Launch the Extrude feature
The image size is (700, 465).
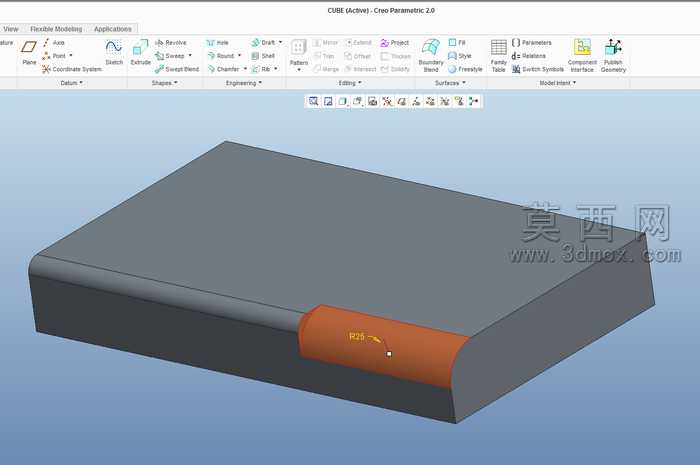[140, 52]
